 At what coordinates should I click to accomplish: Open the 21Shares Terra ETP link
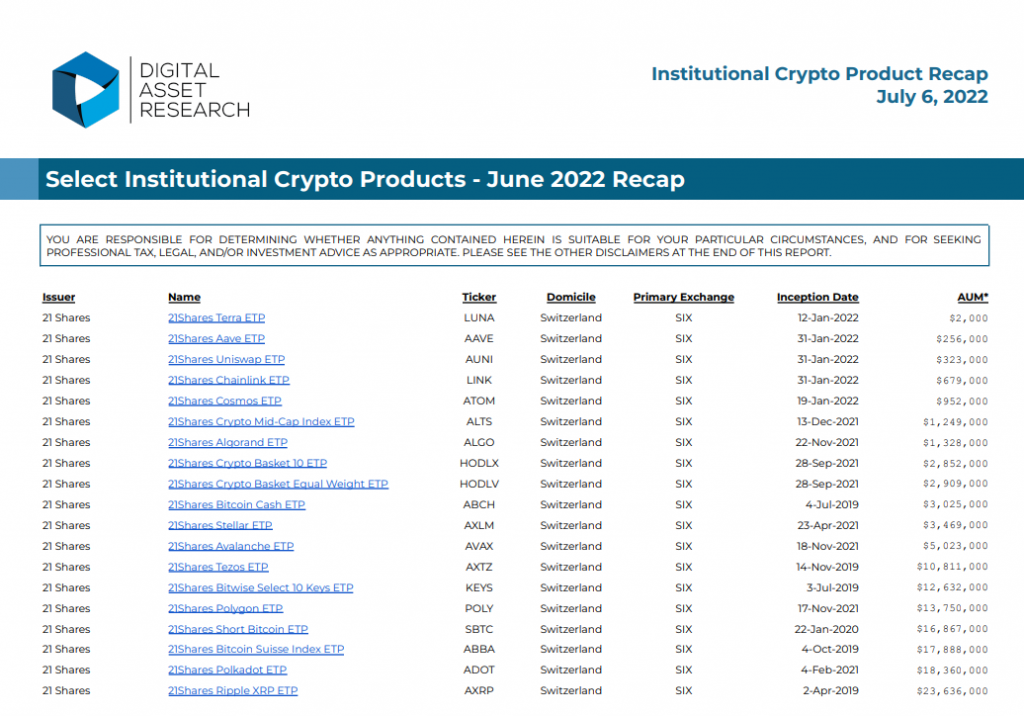[x=216, y=318]
